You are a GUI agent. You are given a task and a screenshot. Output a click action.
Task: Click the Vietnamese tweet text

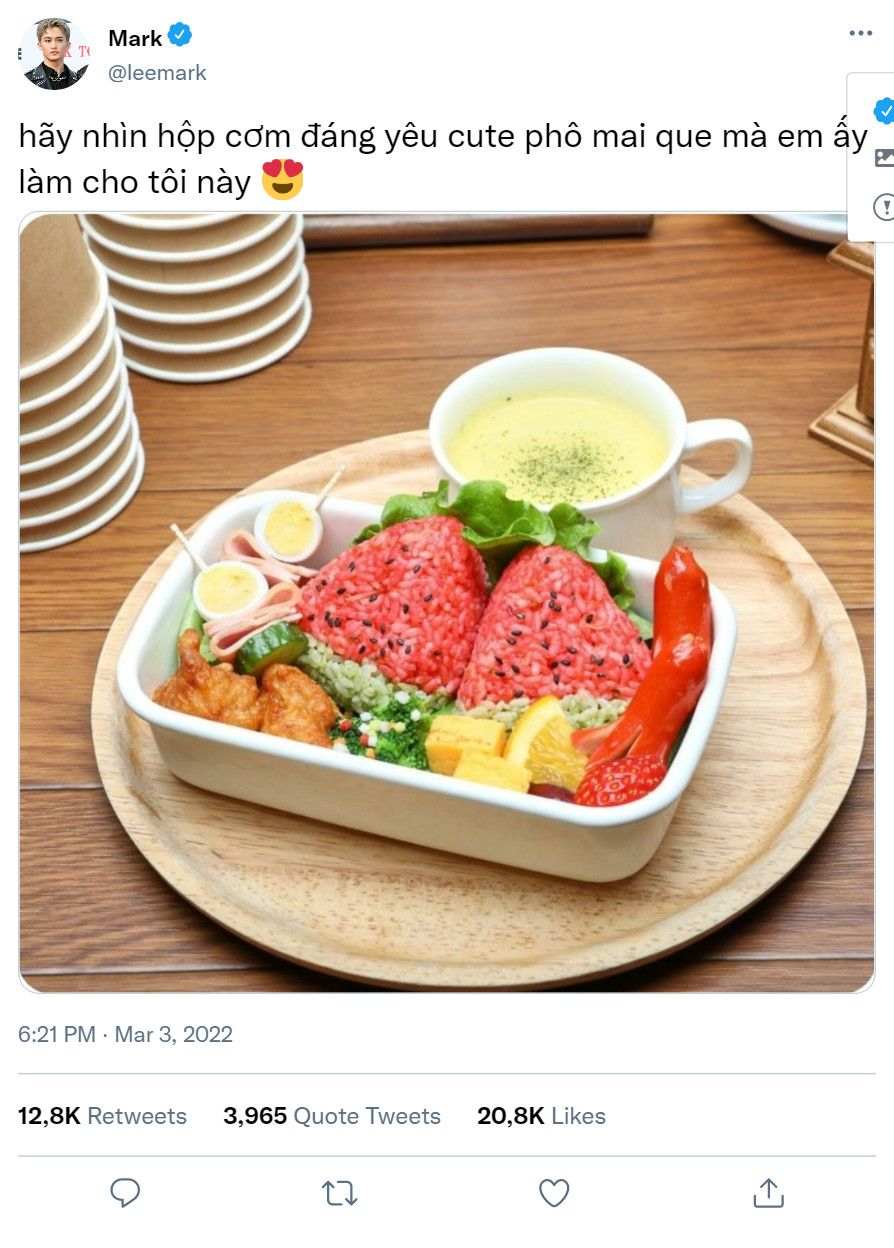[x=443, y=160]
